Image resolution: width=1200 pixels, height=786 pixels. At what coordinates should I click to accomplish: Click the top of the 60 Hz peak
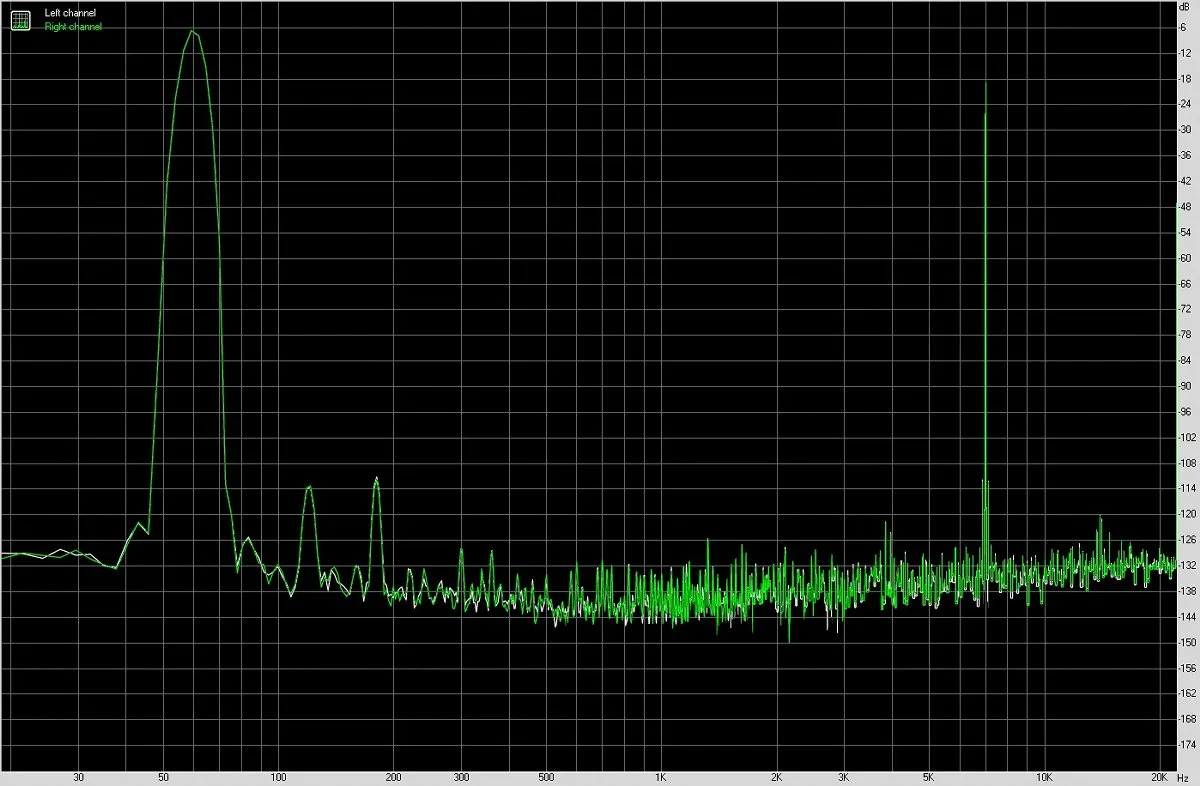click(x=191, y=31)
